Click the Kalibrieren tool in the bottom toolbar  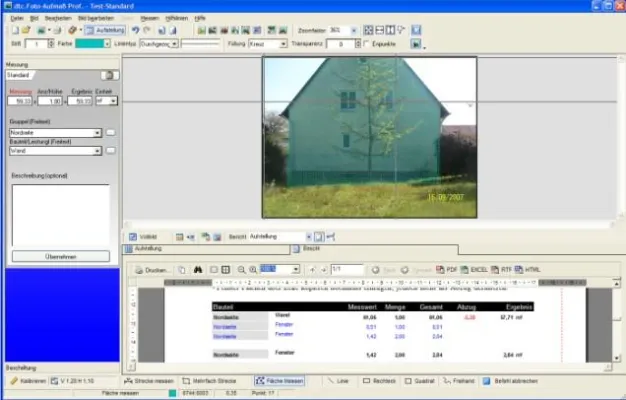click(x=28, y=381)
